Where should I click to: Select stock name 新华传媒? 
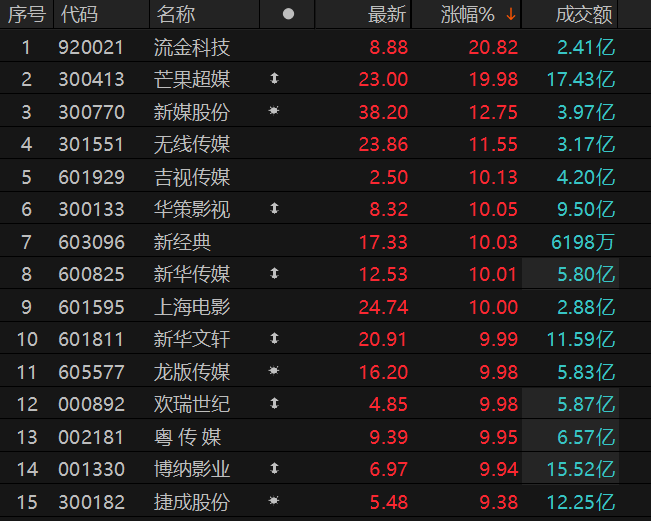[192, 274]
